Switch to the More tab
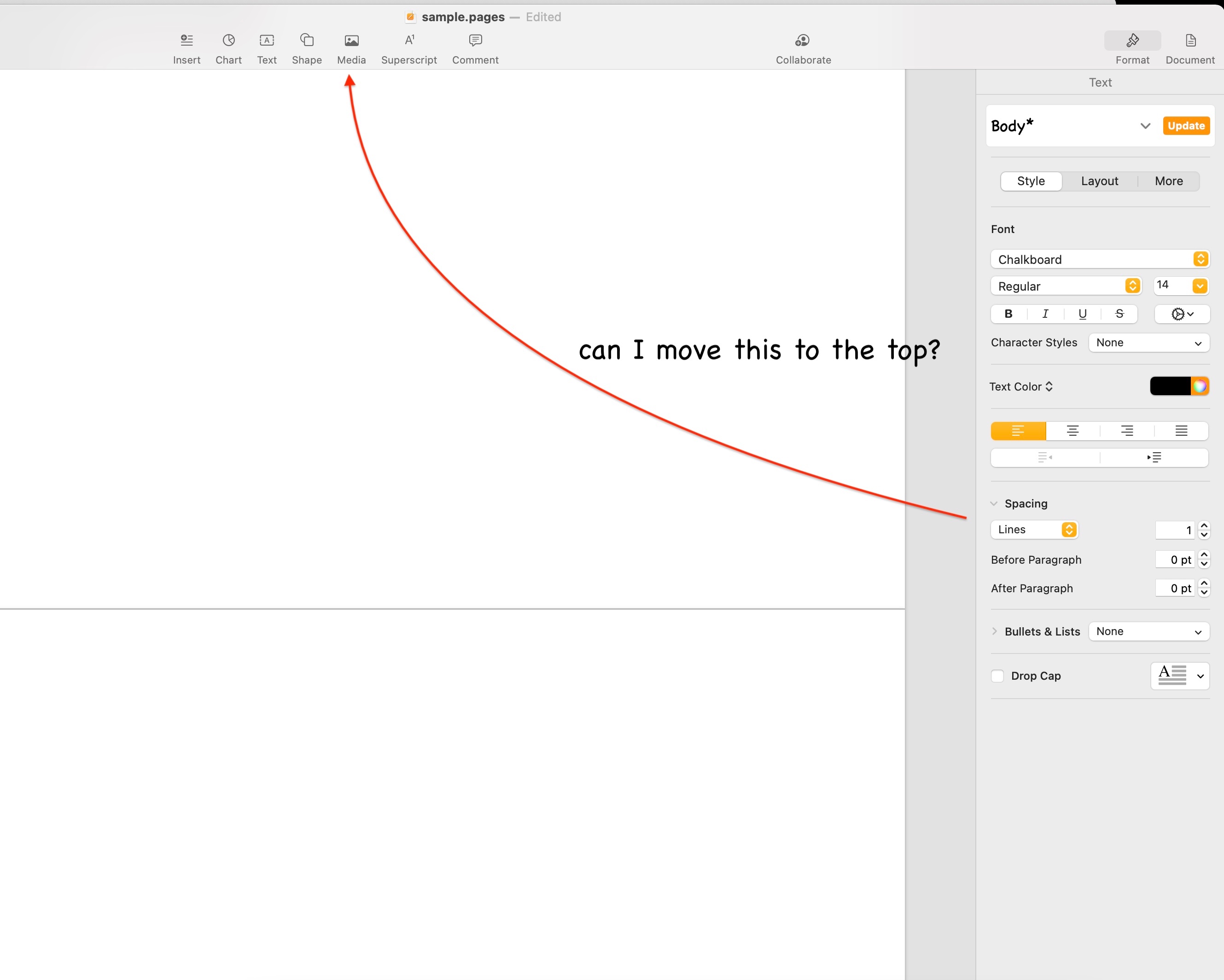Viewport: 1224px width, 980px height. point(1168,181)
